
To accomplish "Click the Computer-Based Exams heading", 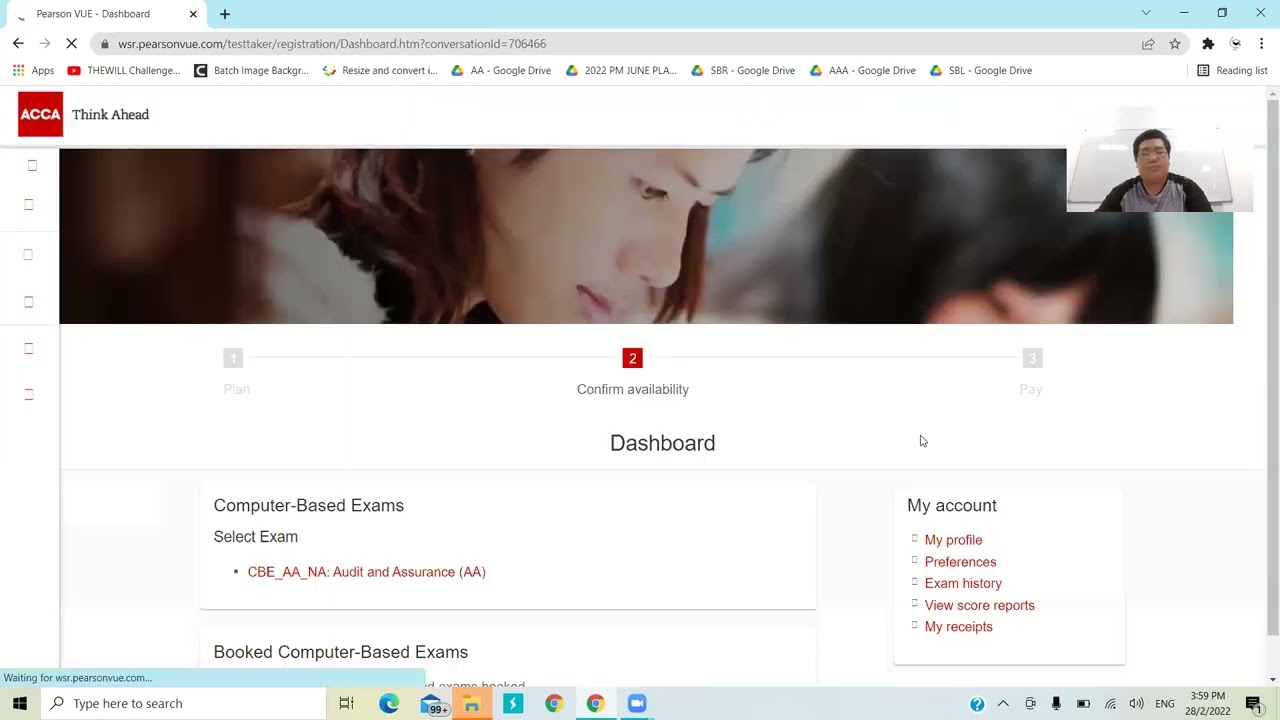I will [308, 506].
